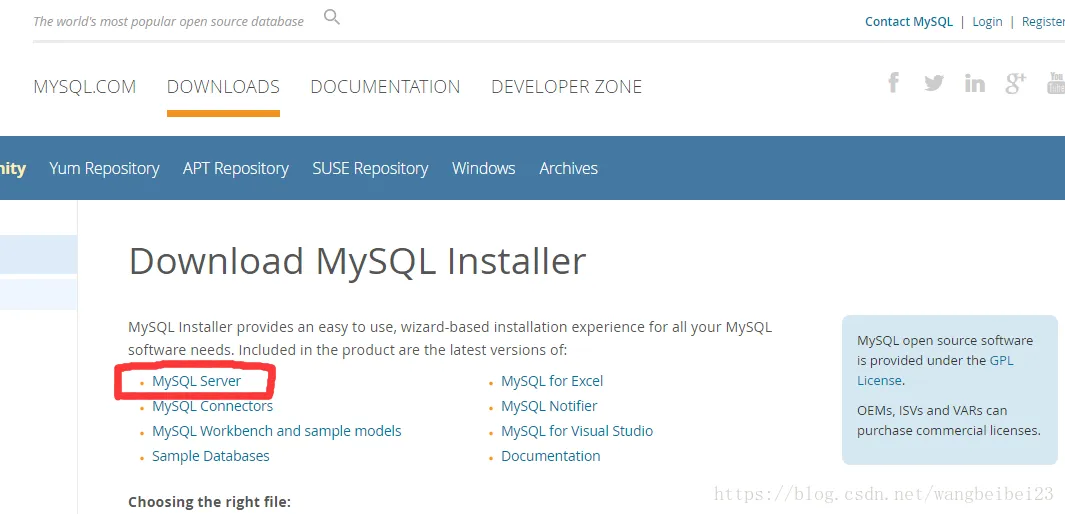1065x514 pixels.
Task: Click the Register link
Action: point(1043,22)
